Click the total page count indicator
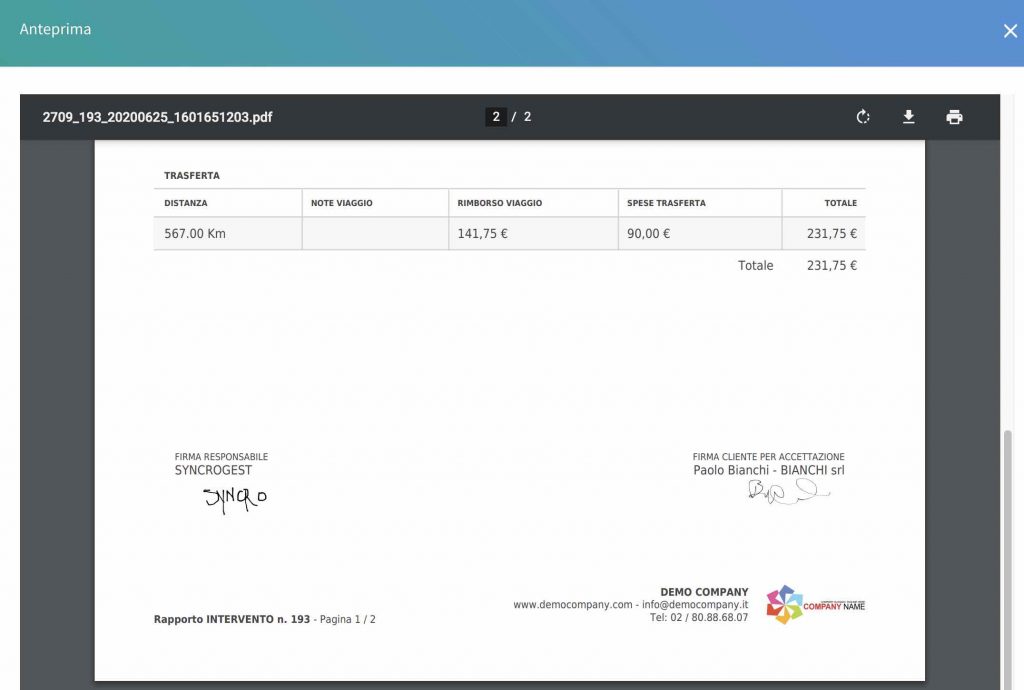The height and width of the screenshot is (690, 1024). 527,117
